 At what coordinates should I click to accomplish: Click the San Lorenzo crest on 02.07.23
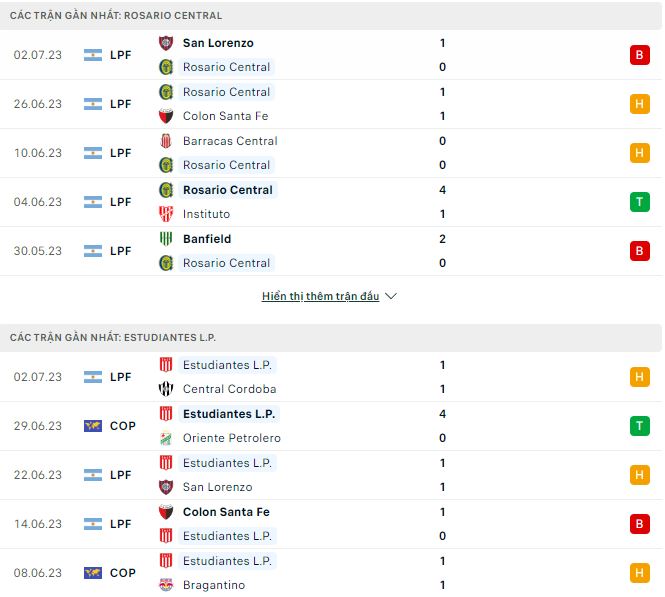pos(166,43)
